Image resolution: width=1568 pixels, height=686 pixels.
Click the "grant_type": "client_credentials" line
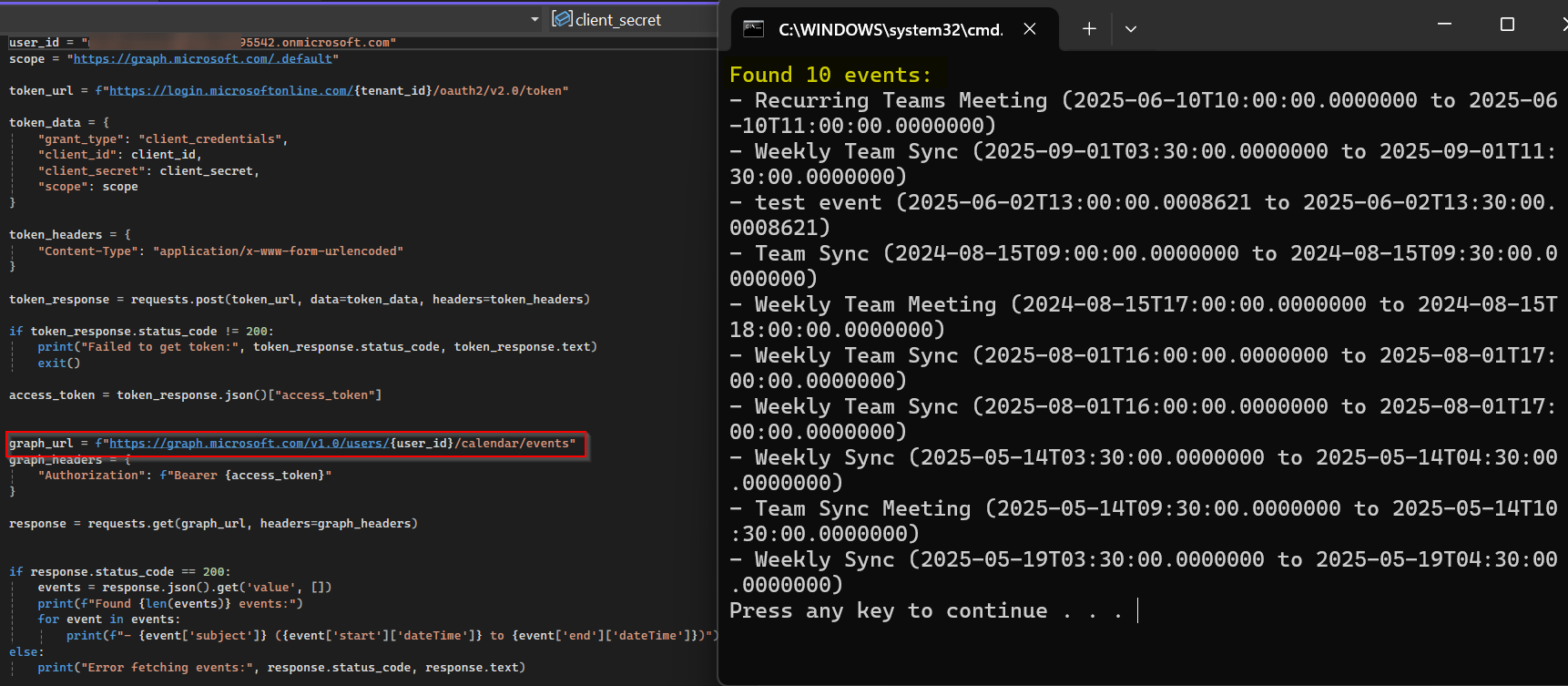[163, 139]
